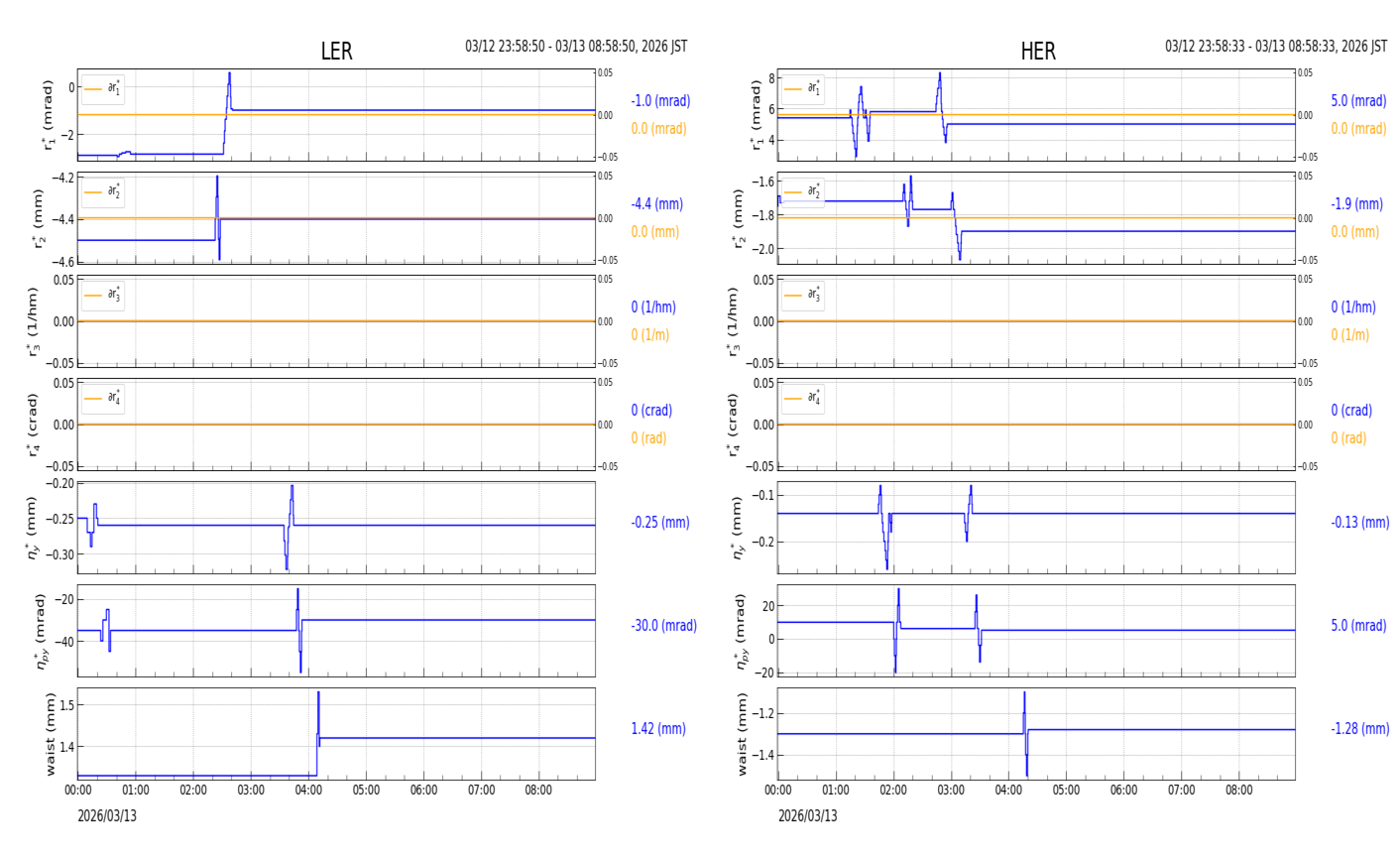Click the ∂r1* legend in the HER plot
The height and width of the screenshot is (857, 1400).
803,89
